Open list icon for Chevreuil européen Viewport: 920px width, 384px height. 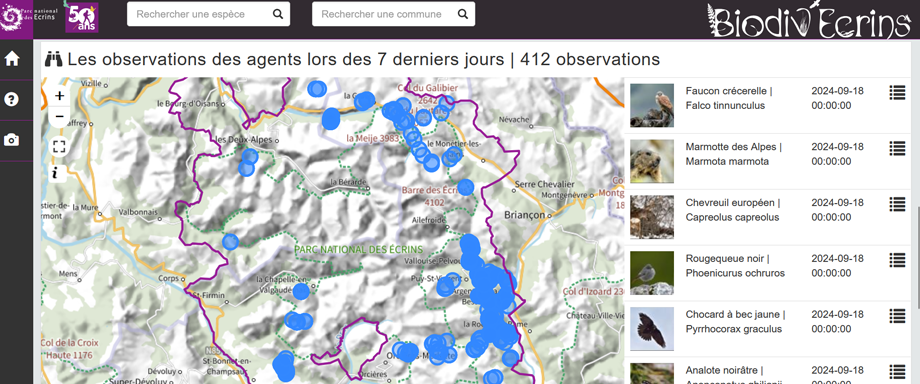point(897,204)
